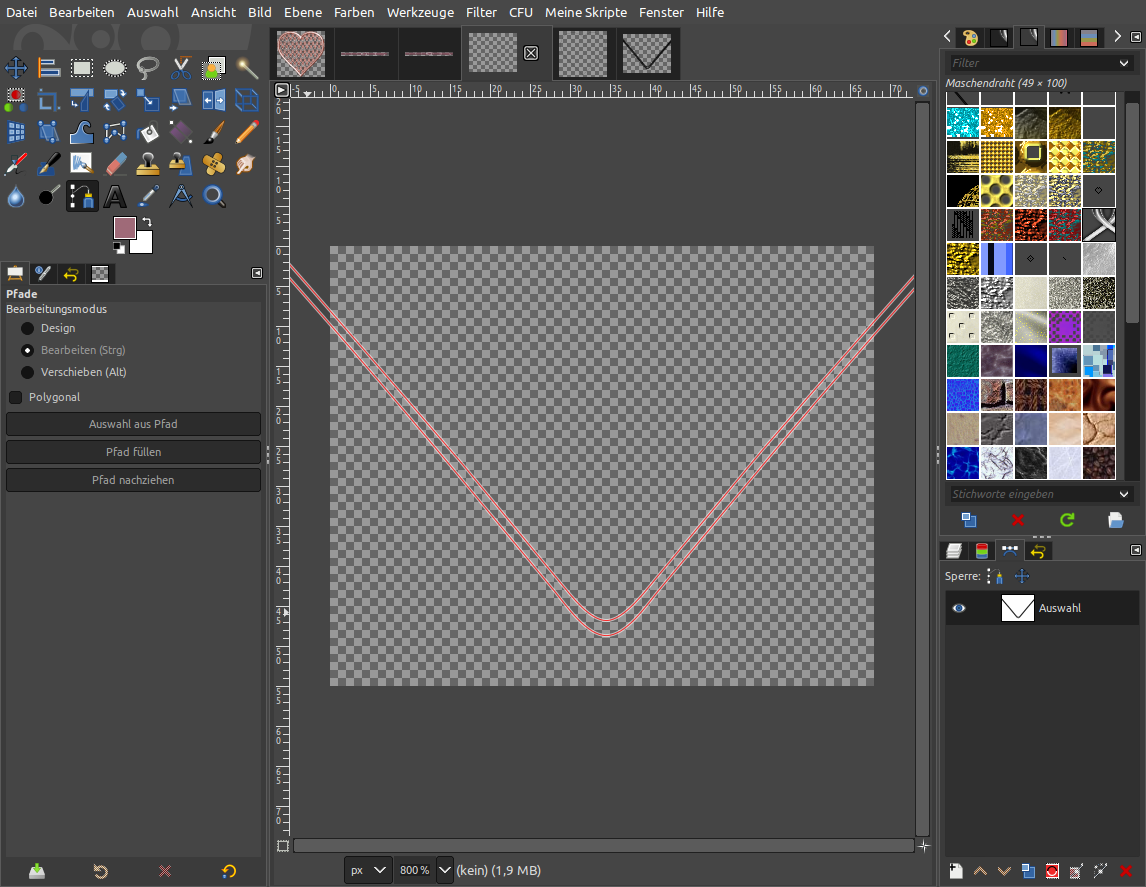Expand the zoom level dropdown arrow
1146x887 pixels.
click(445, 870)
